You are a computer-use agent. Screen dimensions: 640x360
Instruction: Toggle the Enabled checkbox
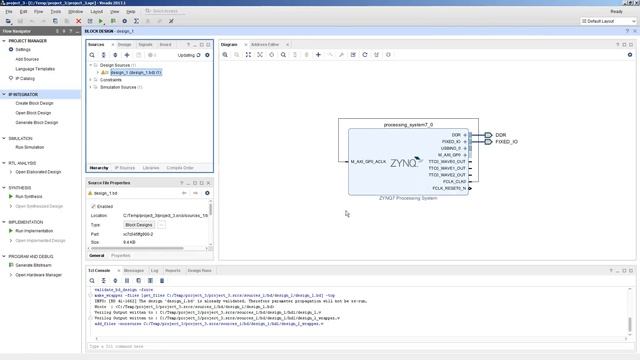point(93,207)
